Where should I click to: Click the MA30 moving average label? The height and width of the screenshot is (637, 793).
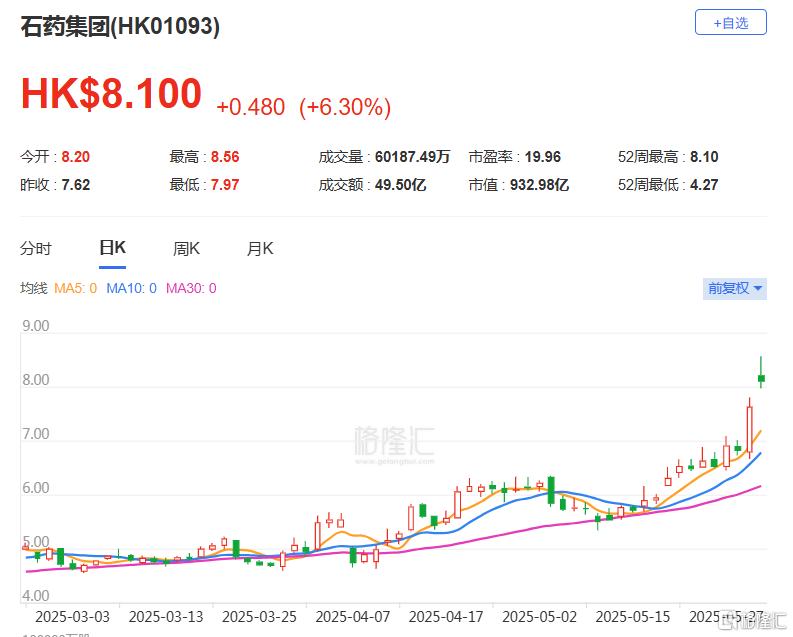coord(191,288)
